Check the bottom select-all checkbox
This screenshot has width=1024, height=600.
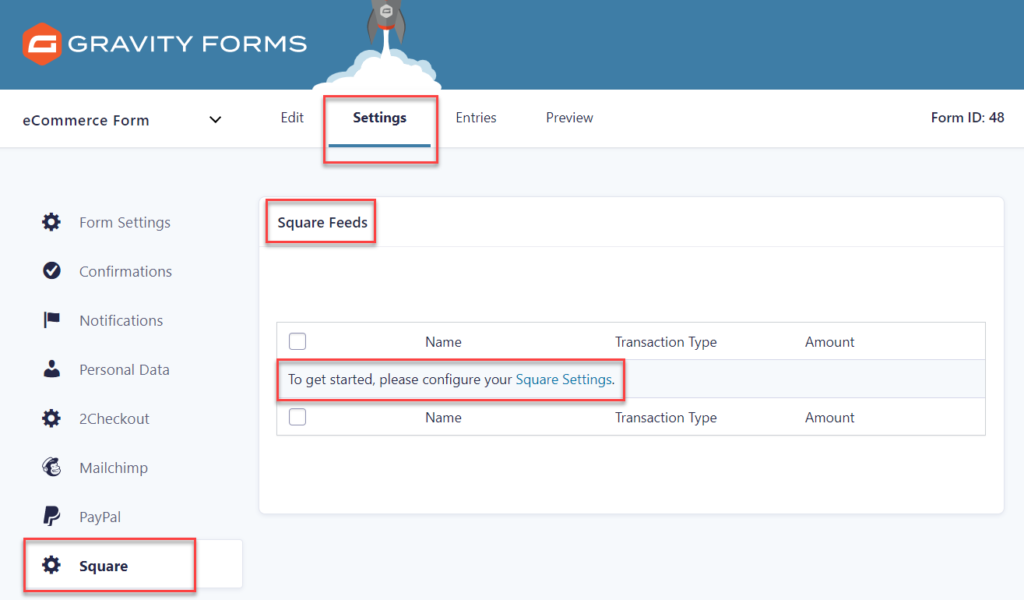point(297,417)
